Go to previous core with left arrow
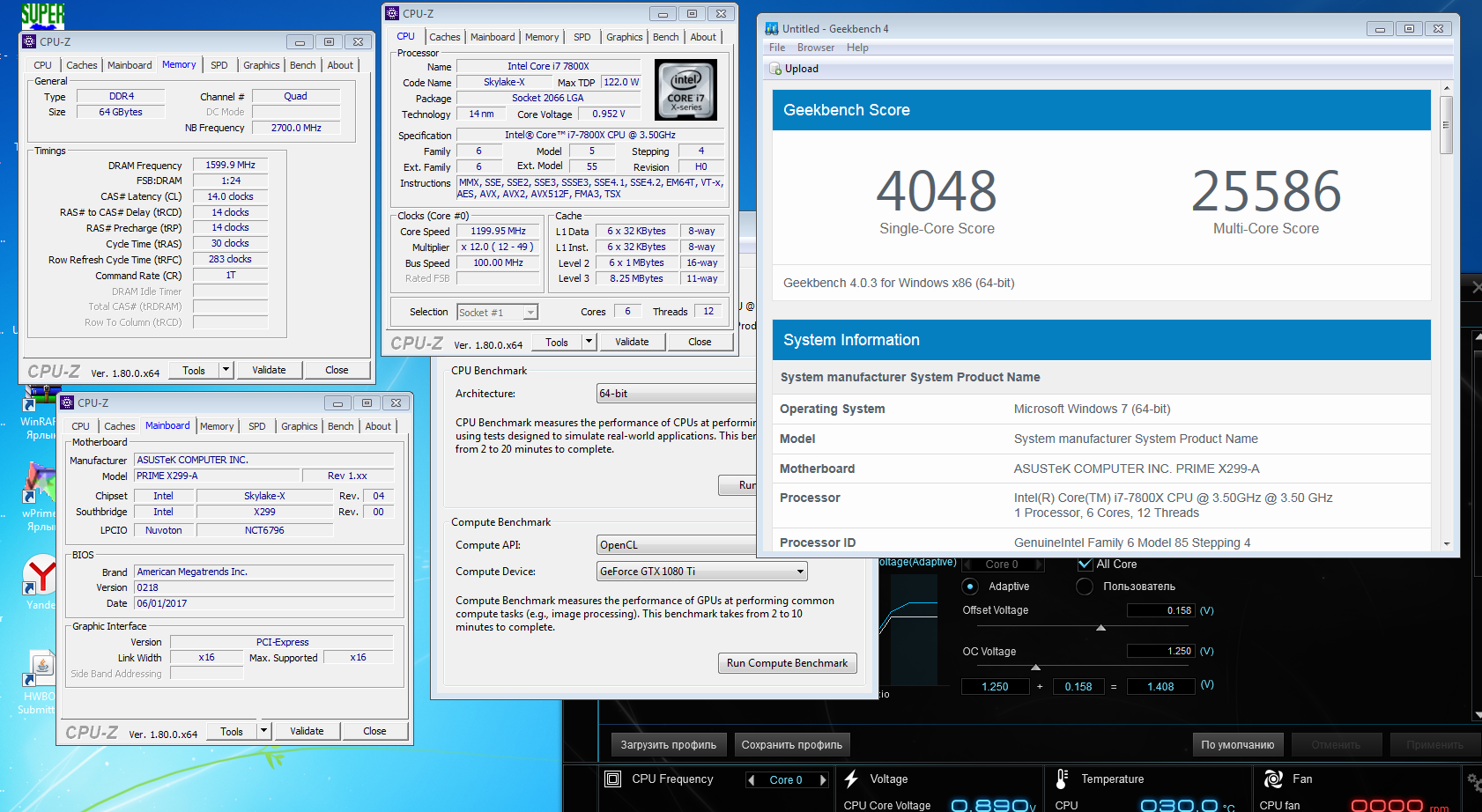Image resolution: width=1482 pixels, height=812 pixels. [x=751, y=780]
